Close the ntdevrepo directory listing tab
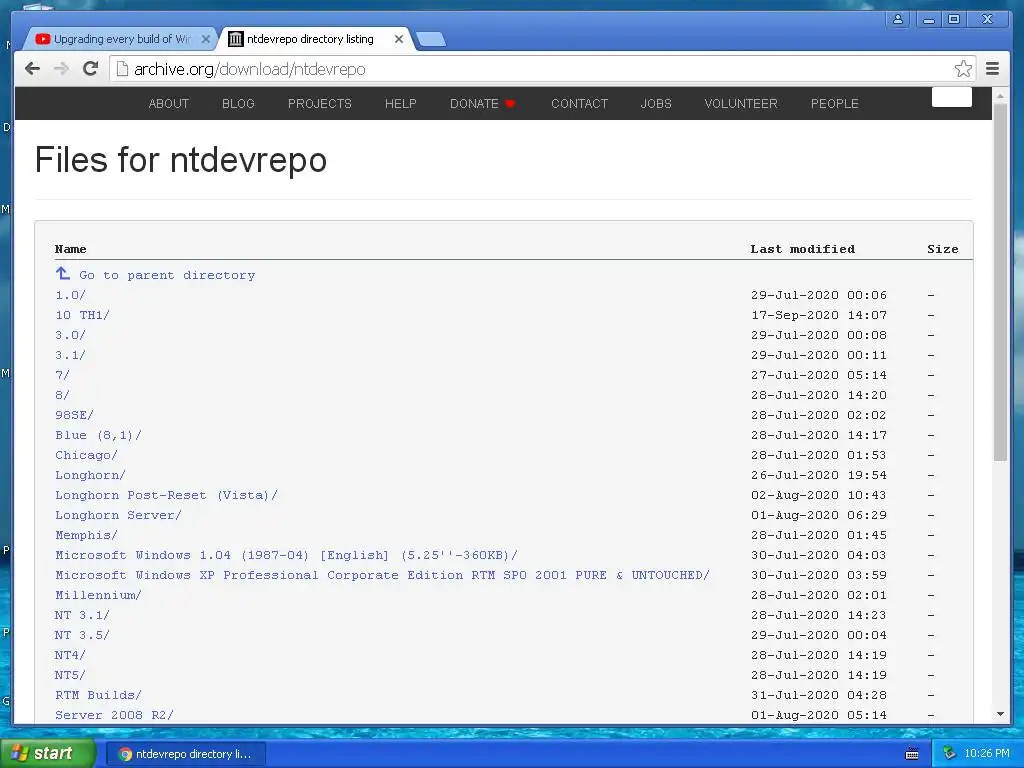Image resolution: width=1024 pixels, height=768 pixels. click(x=399, y=39)
